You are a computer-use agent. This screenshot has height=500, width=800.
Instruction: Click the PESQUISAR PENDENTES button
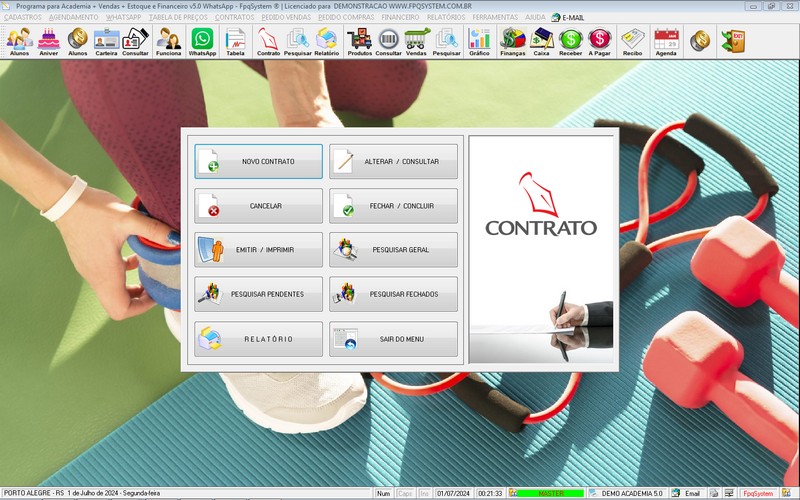pyautogui.click(x=259, y=294)
